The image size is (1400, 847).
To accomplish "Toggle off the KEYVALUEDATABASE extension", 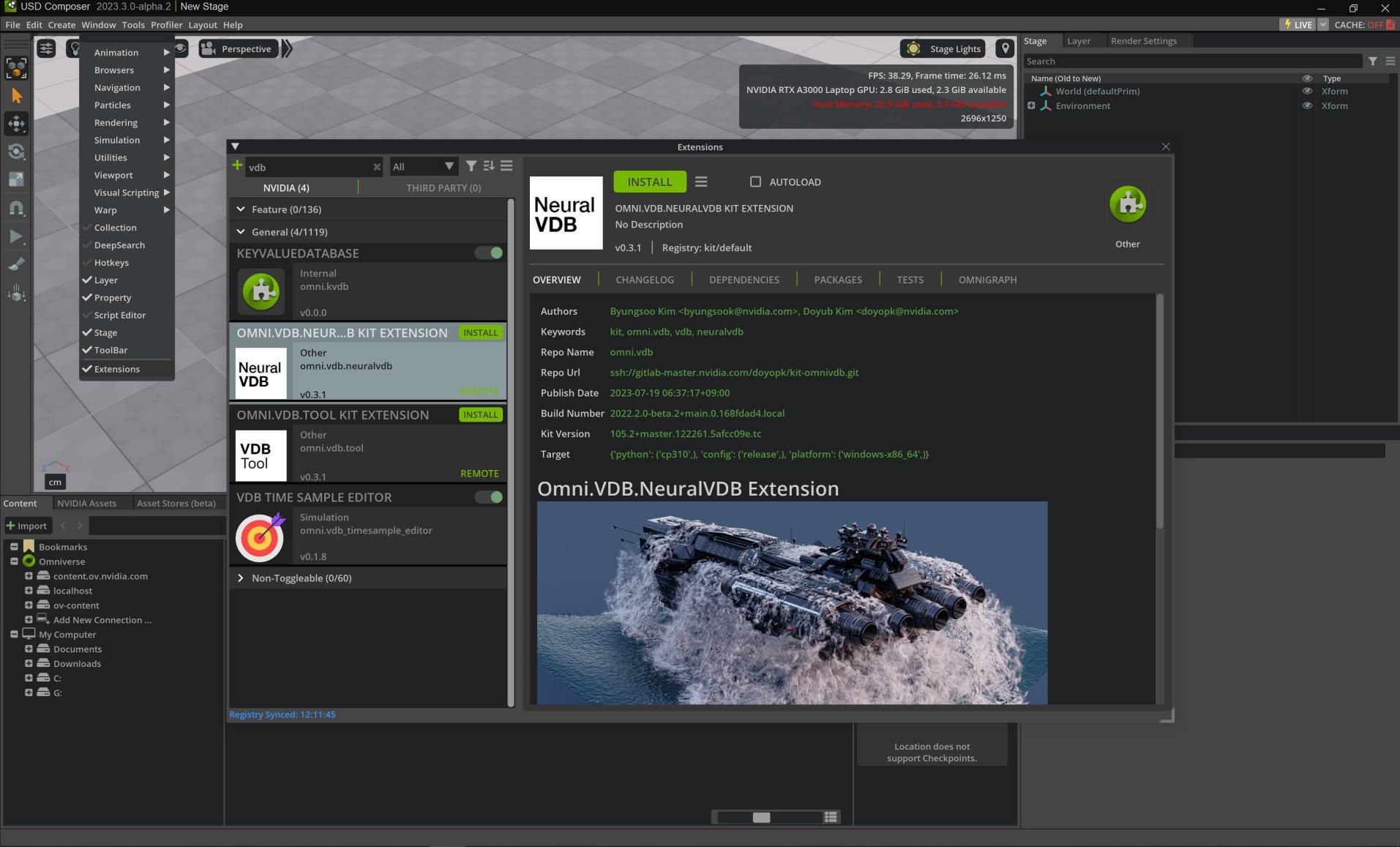I will 489,253.
